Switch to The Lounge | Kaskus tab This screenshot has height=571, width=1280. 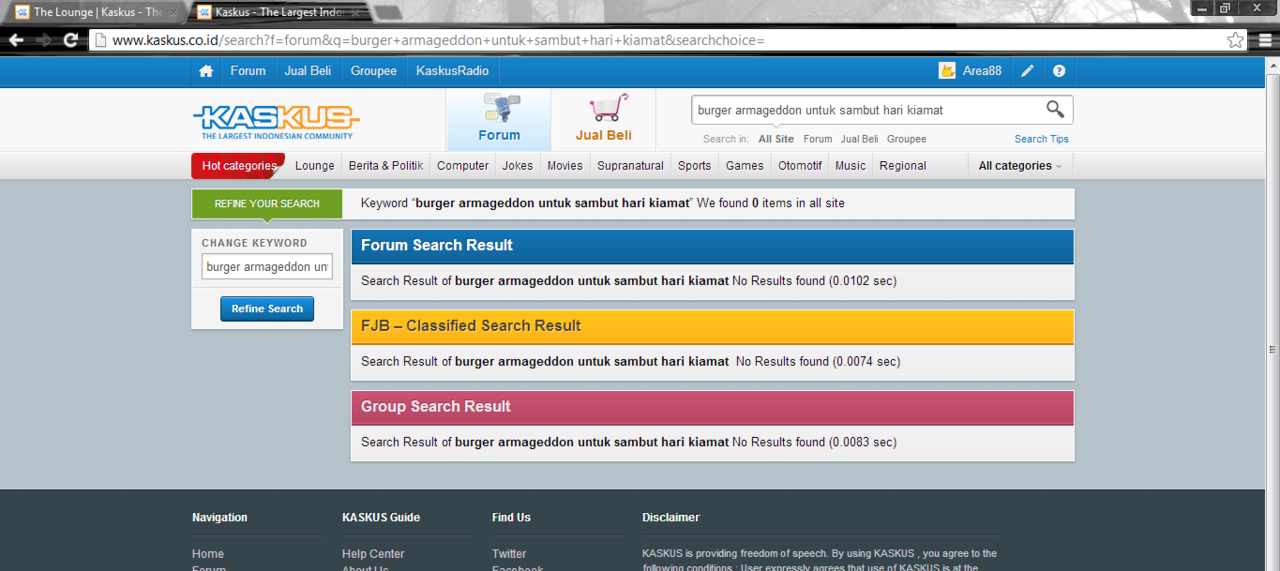(x=98, y=13)
